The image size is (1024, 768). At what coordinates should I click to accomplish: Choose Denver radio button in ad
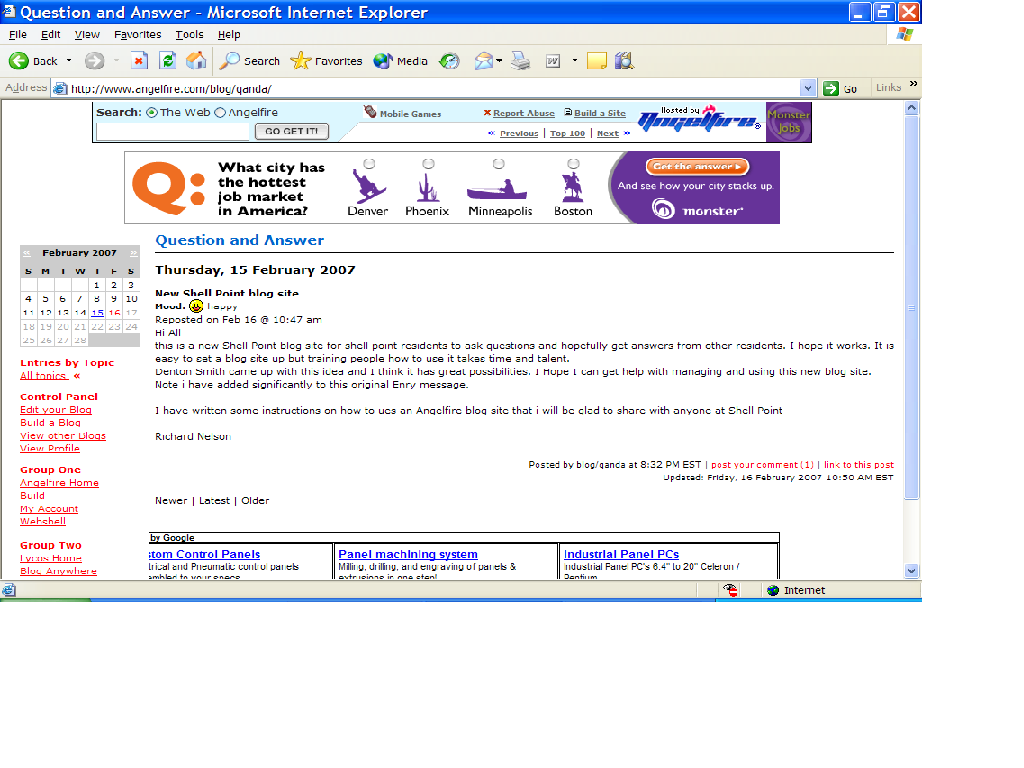click(x=369, y=164)
